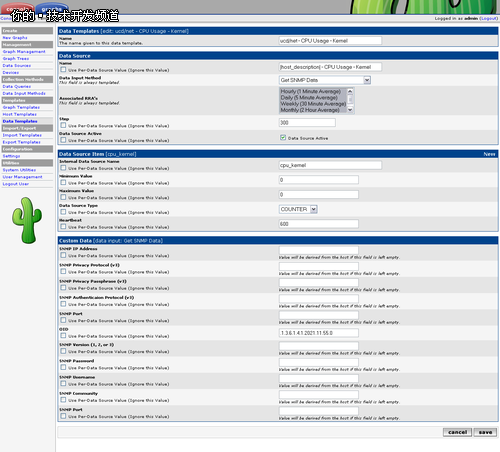500x452 pixels.
Task: Open the Data Input Method dropdown
Action: tap(325, 80)
